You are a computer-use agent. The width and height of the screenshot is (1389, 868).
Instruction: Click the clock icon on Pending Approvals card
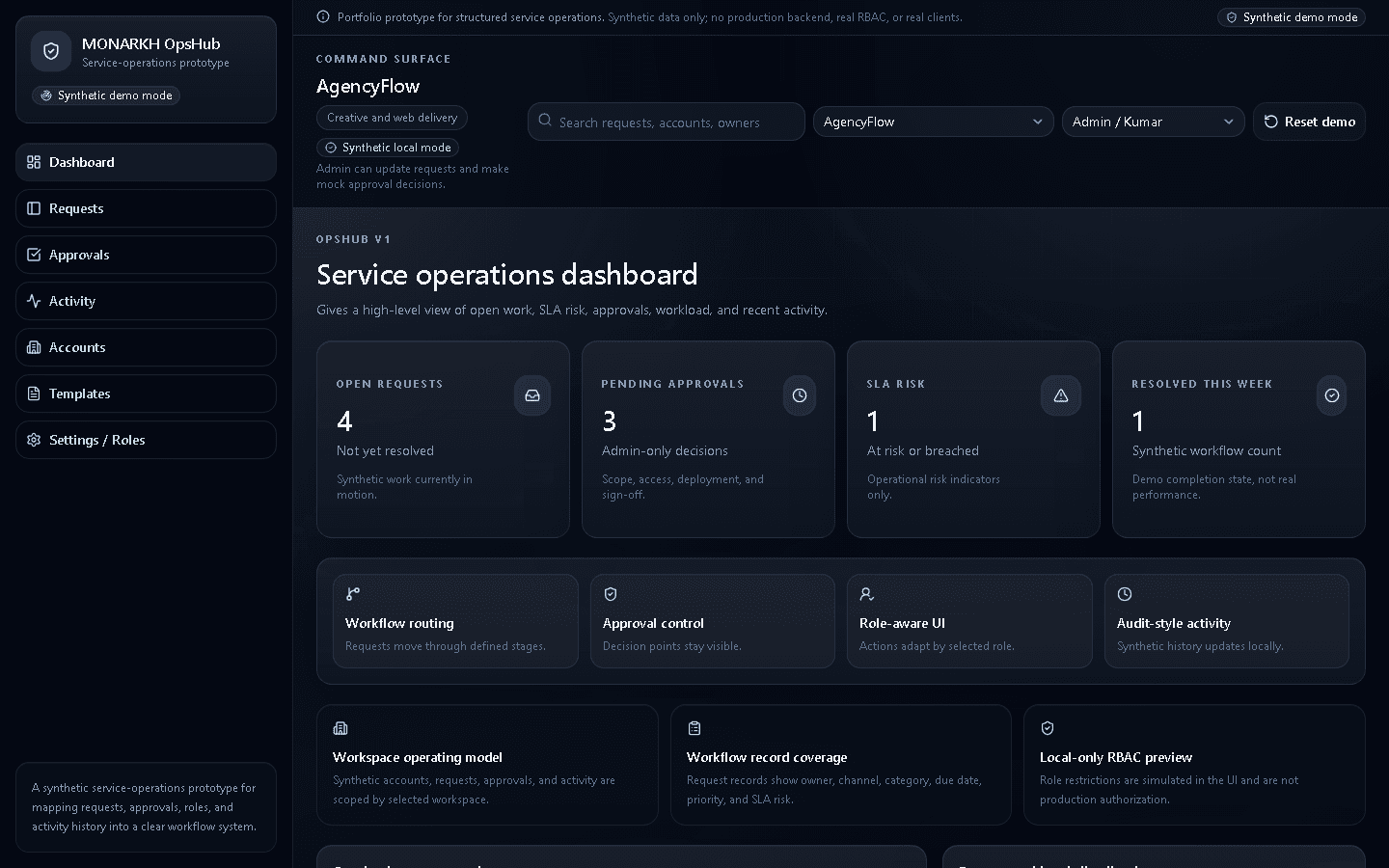tap(800, 395)
